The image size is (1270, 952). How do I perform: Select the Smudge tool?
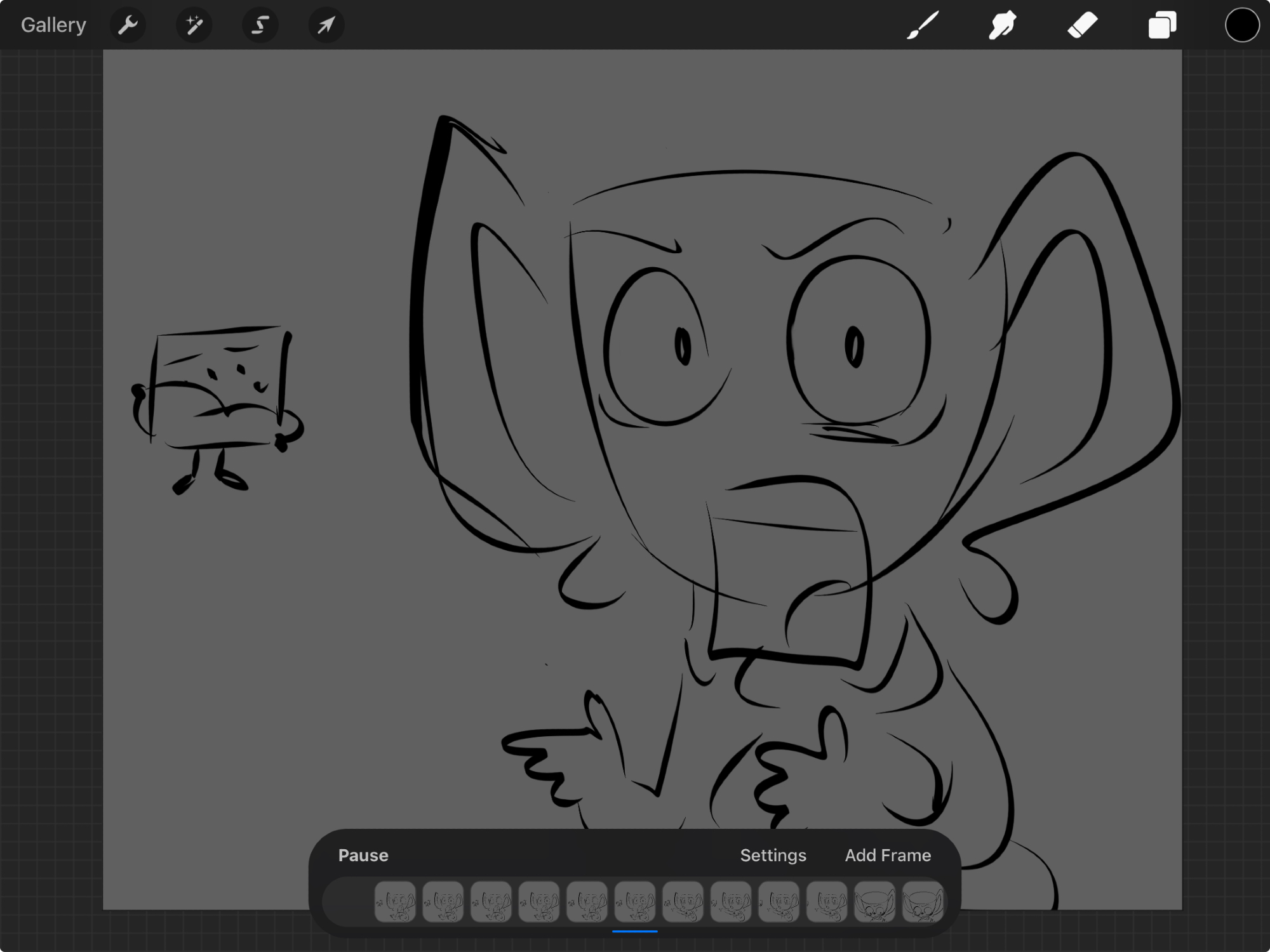1003,25
